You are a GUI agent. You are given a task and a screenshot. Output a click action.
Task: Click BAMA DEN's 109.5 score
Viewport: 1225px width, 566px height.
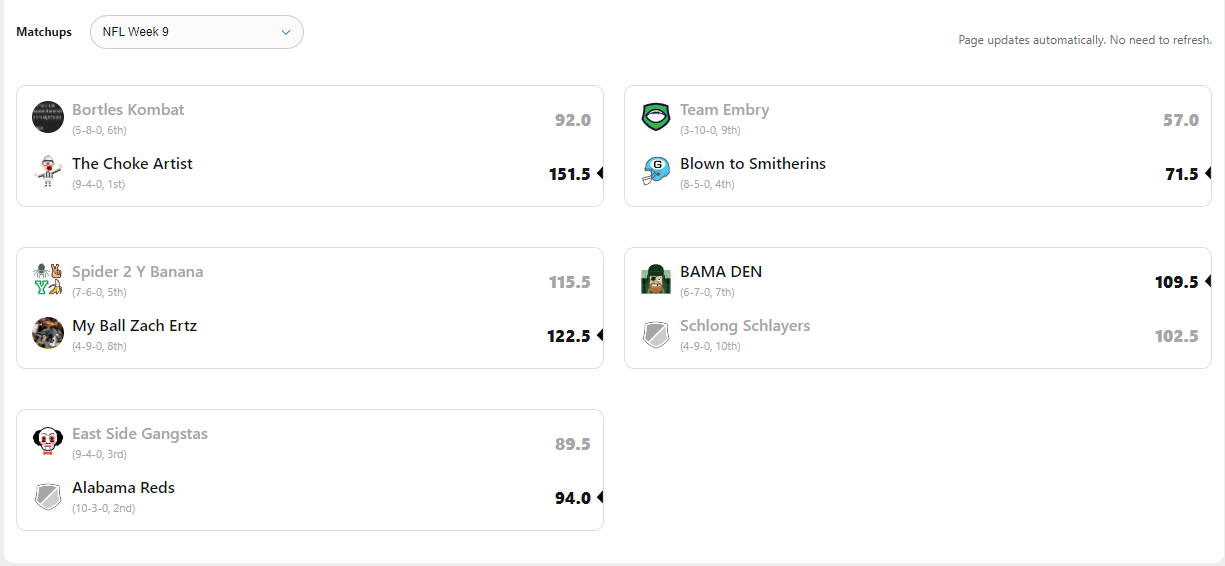[x=1176, y=282]
